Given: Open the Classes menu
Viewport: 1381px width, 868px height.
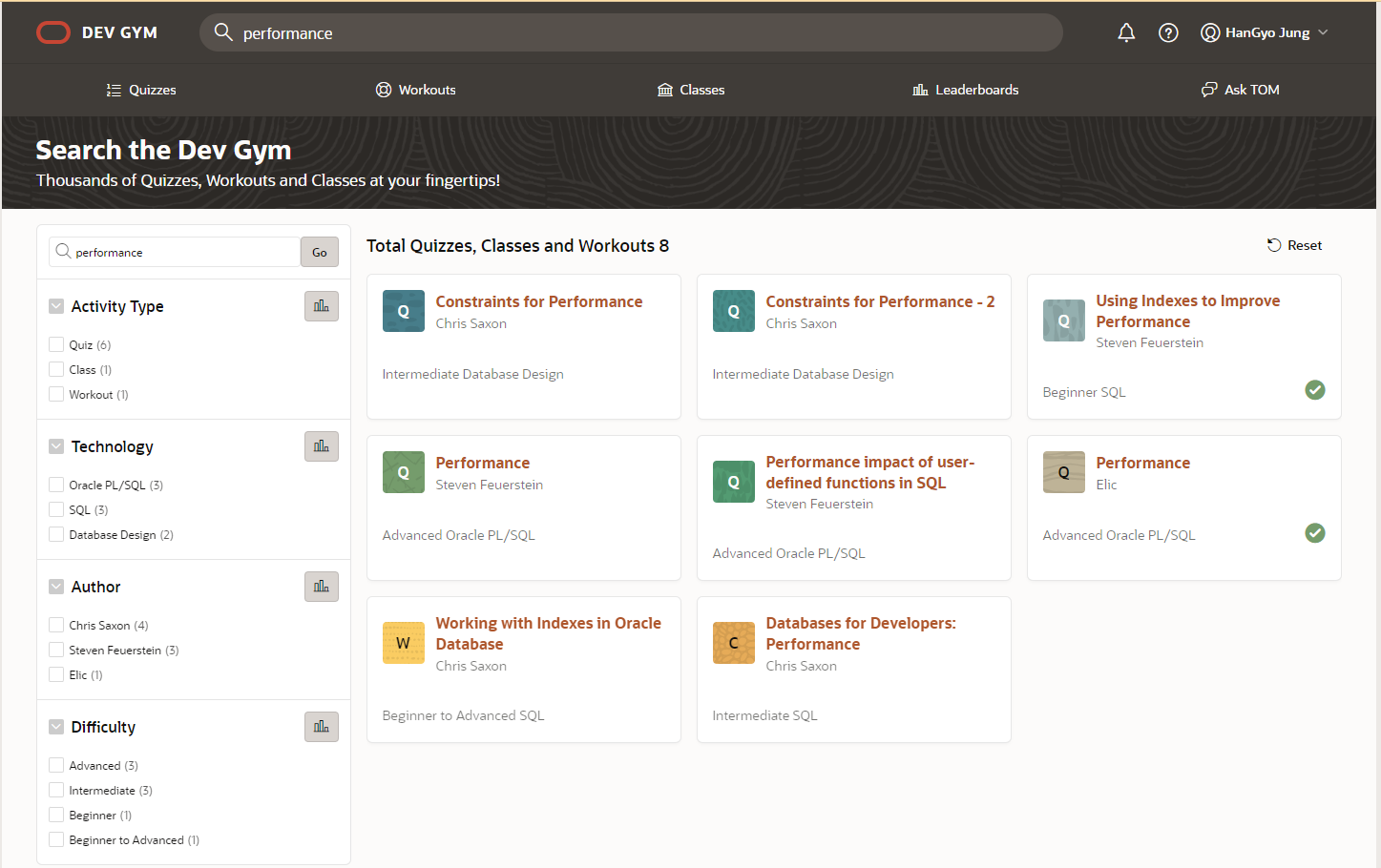Looking at the screenshot, I should point(691,90).
